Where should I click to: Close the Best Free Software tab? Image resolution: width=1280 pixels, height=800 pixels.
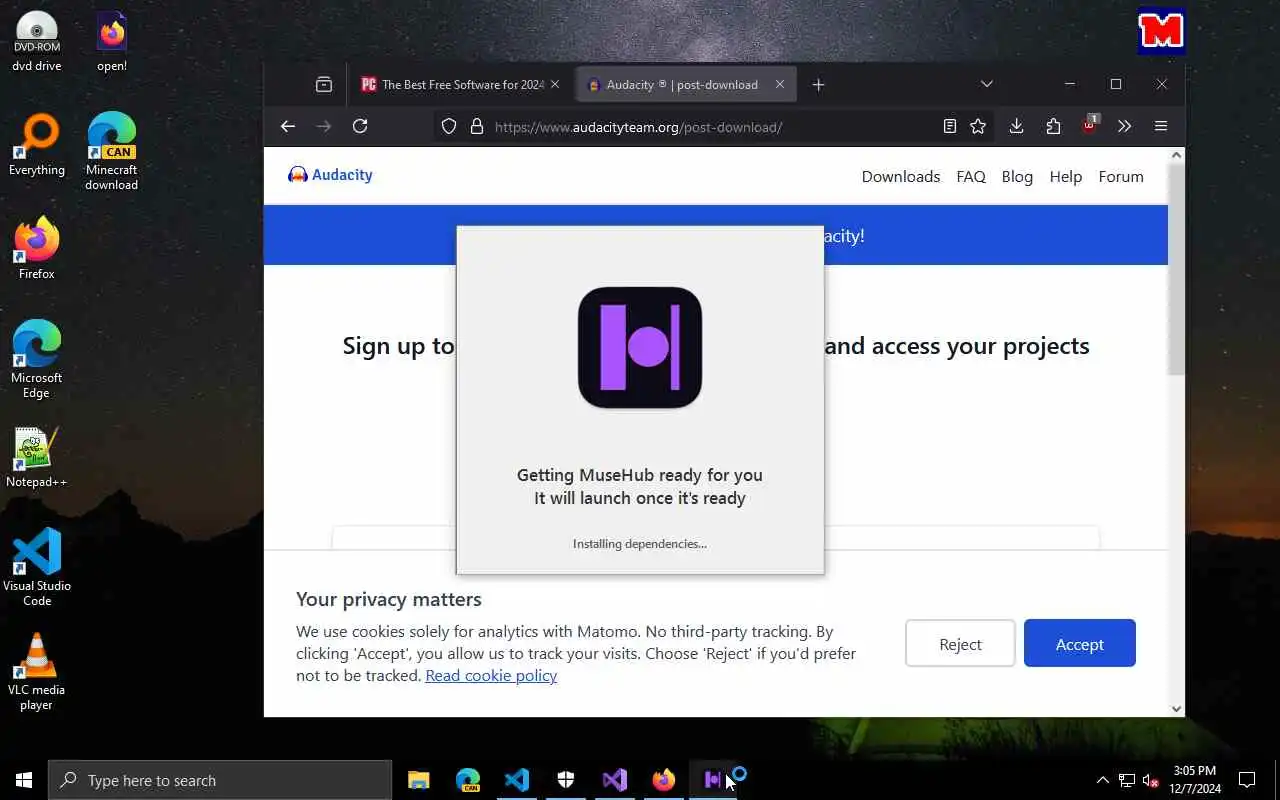coord(555,85)
